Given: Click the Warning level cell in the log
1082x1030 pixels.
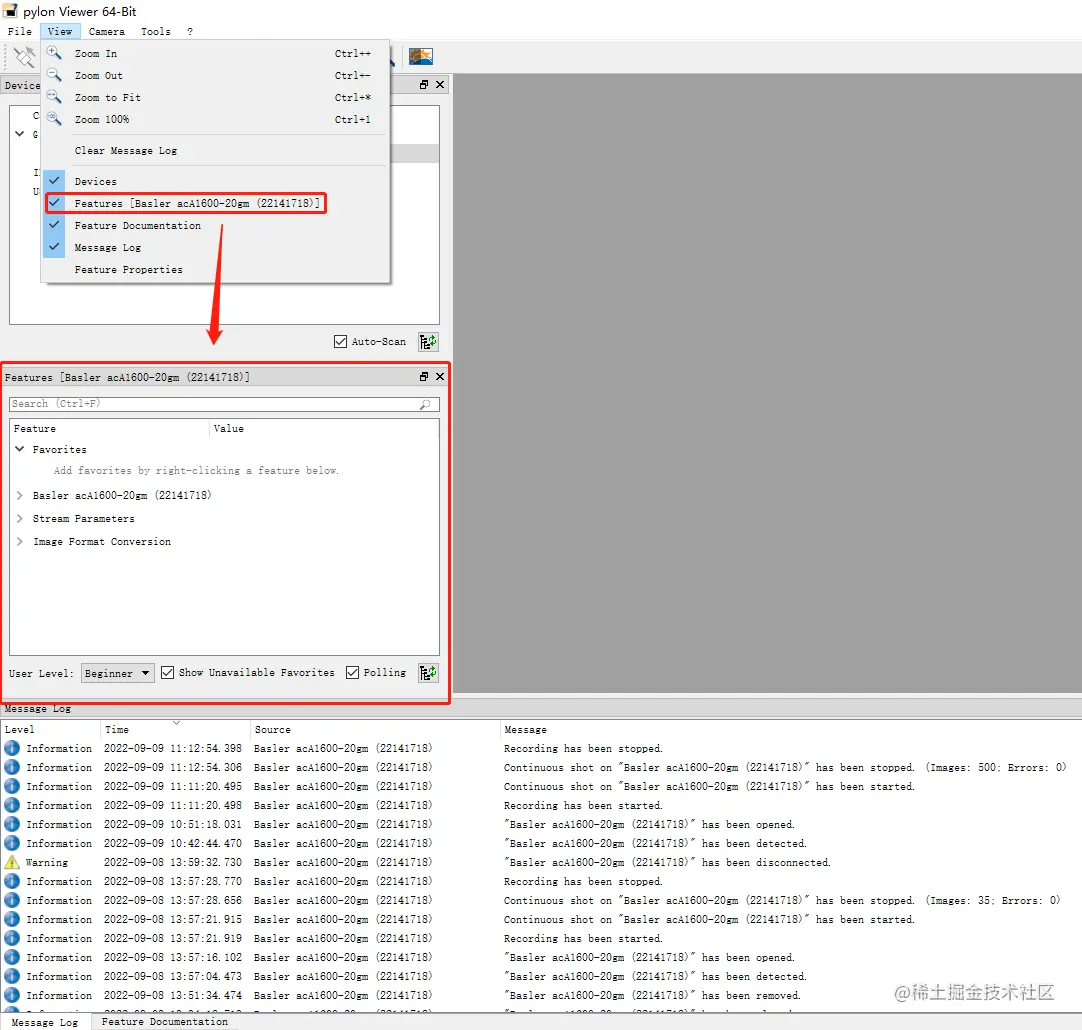Looking at the screenshot, I should [x=47, y=862].
